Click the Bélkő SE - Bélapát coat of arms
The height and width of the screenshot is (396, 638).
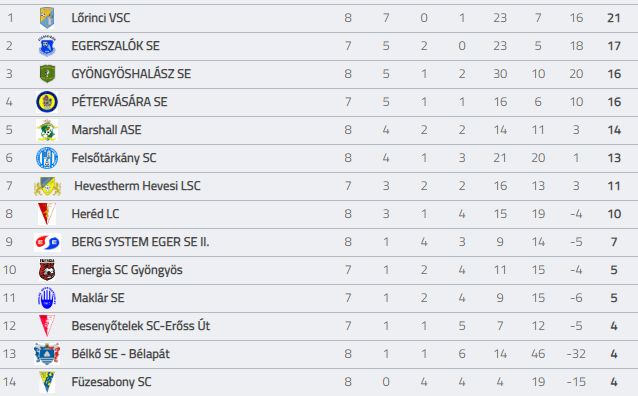coord(47,354)
